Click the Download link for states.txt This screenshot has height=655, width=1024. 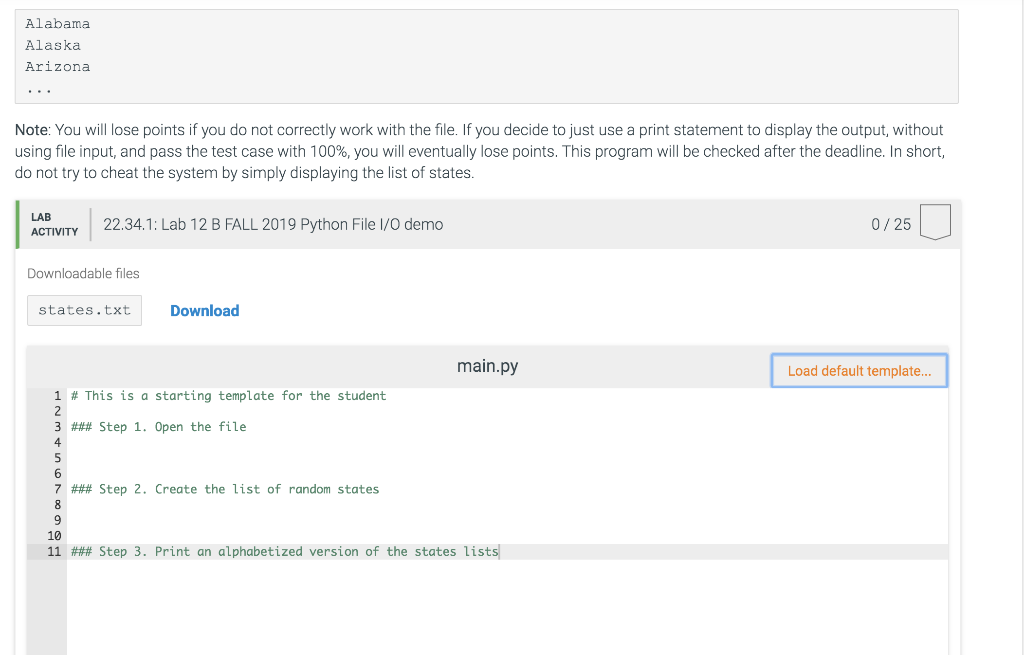click(x=204, y=311)
